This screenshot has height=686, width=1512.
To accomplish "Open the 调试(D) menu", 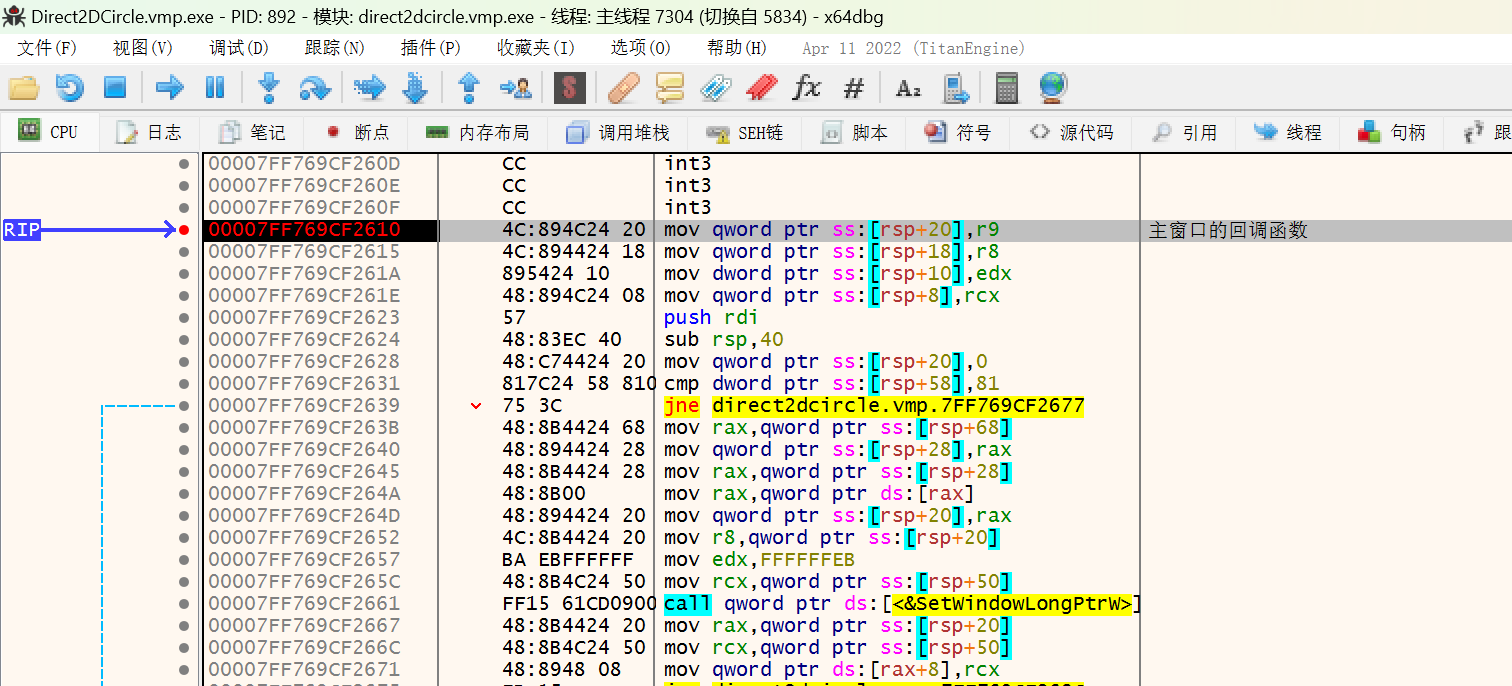I will pos(239,48).
